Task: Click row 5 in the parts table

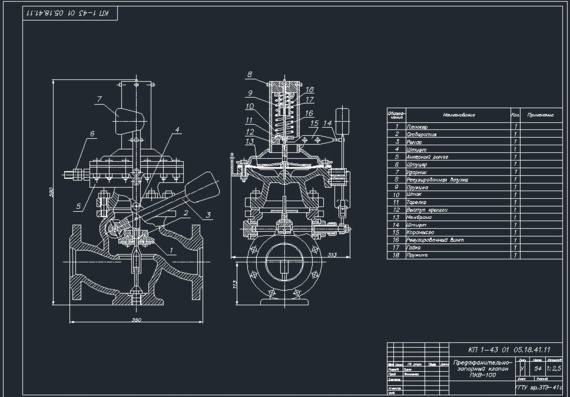Action: [x=474, y=157]
